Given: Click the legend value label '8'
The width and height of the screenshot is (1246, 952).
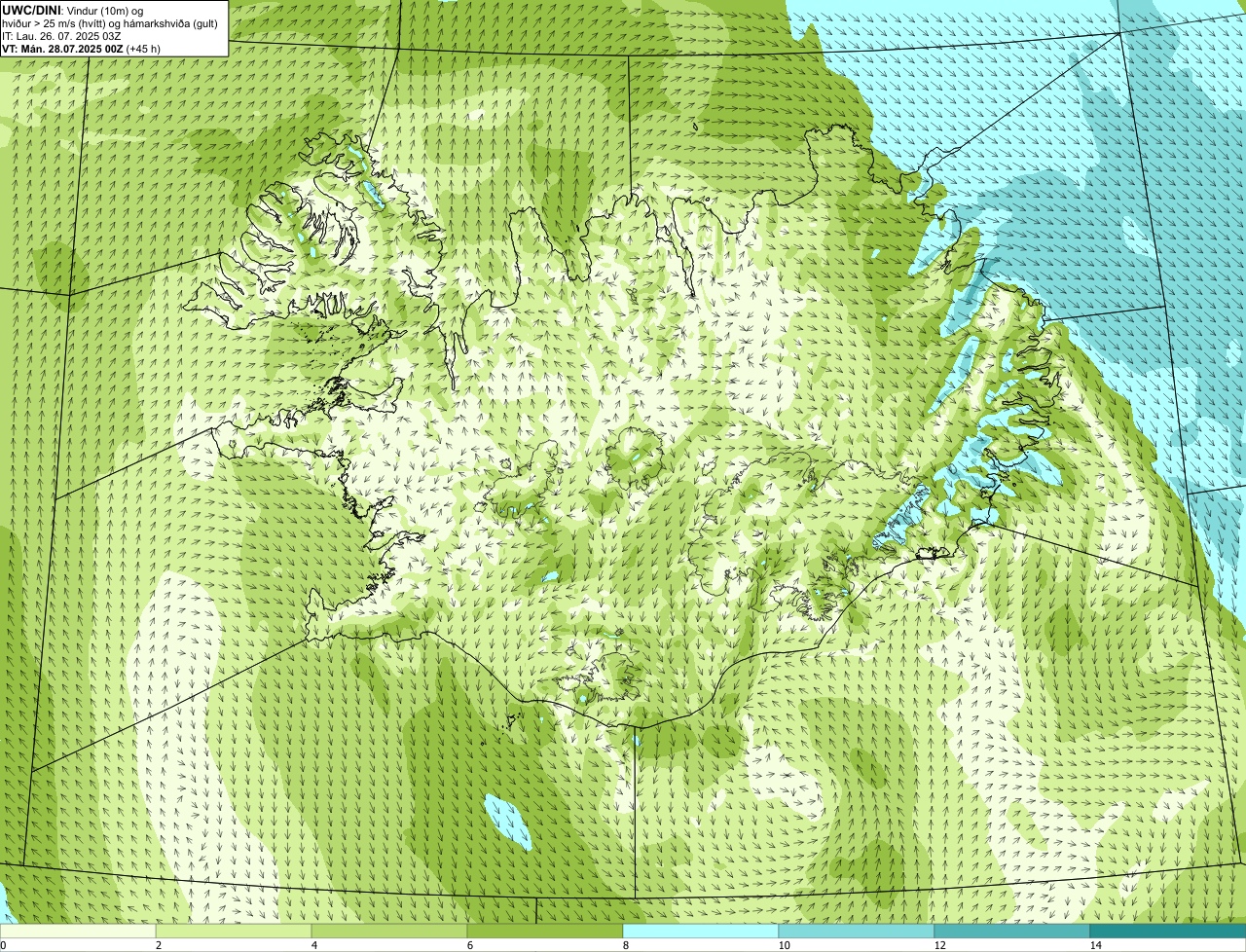Looking at the screenshot, I should click(x=625, y=945).
